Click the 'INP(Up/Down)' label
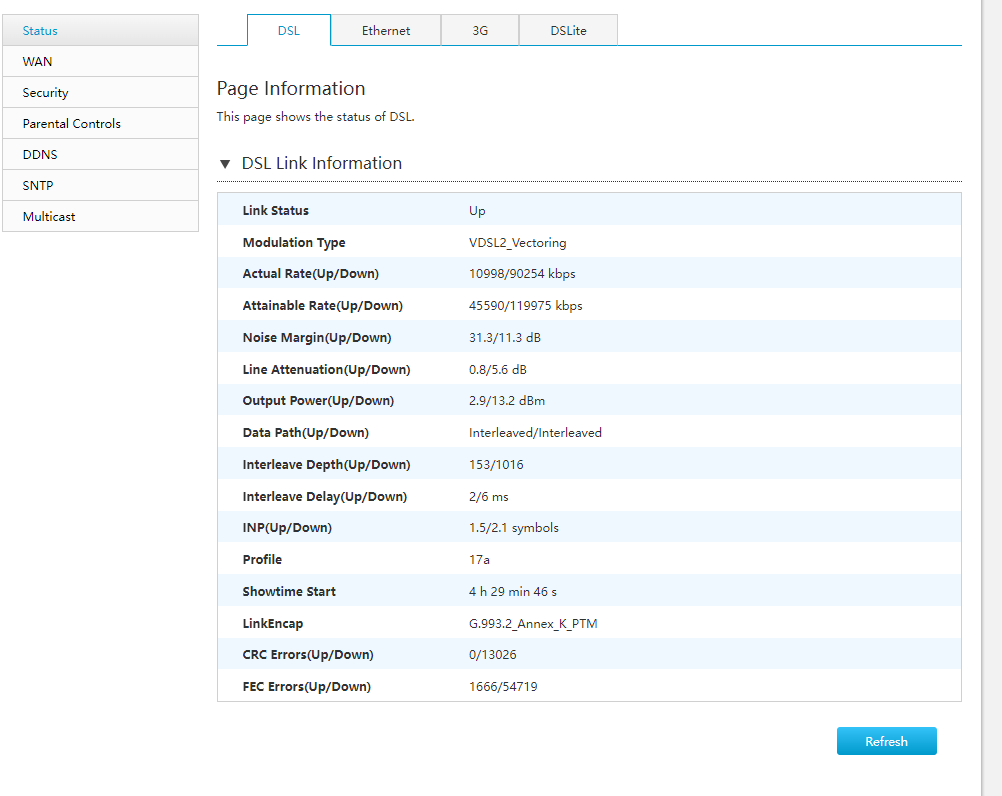 287,528
